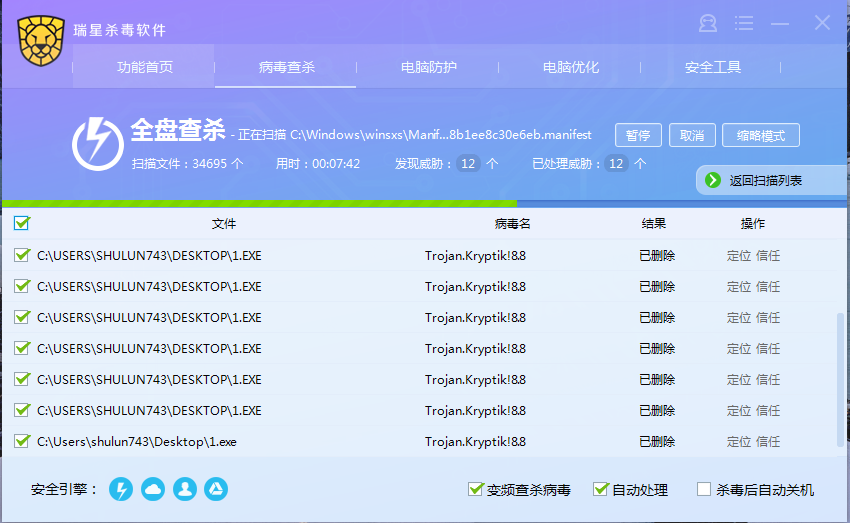850x523 pixels.
Task: Click the person-shaped security engine icon
Action: pyautogui.click(x=185, y=489)
